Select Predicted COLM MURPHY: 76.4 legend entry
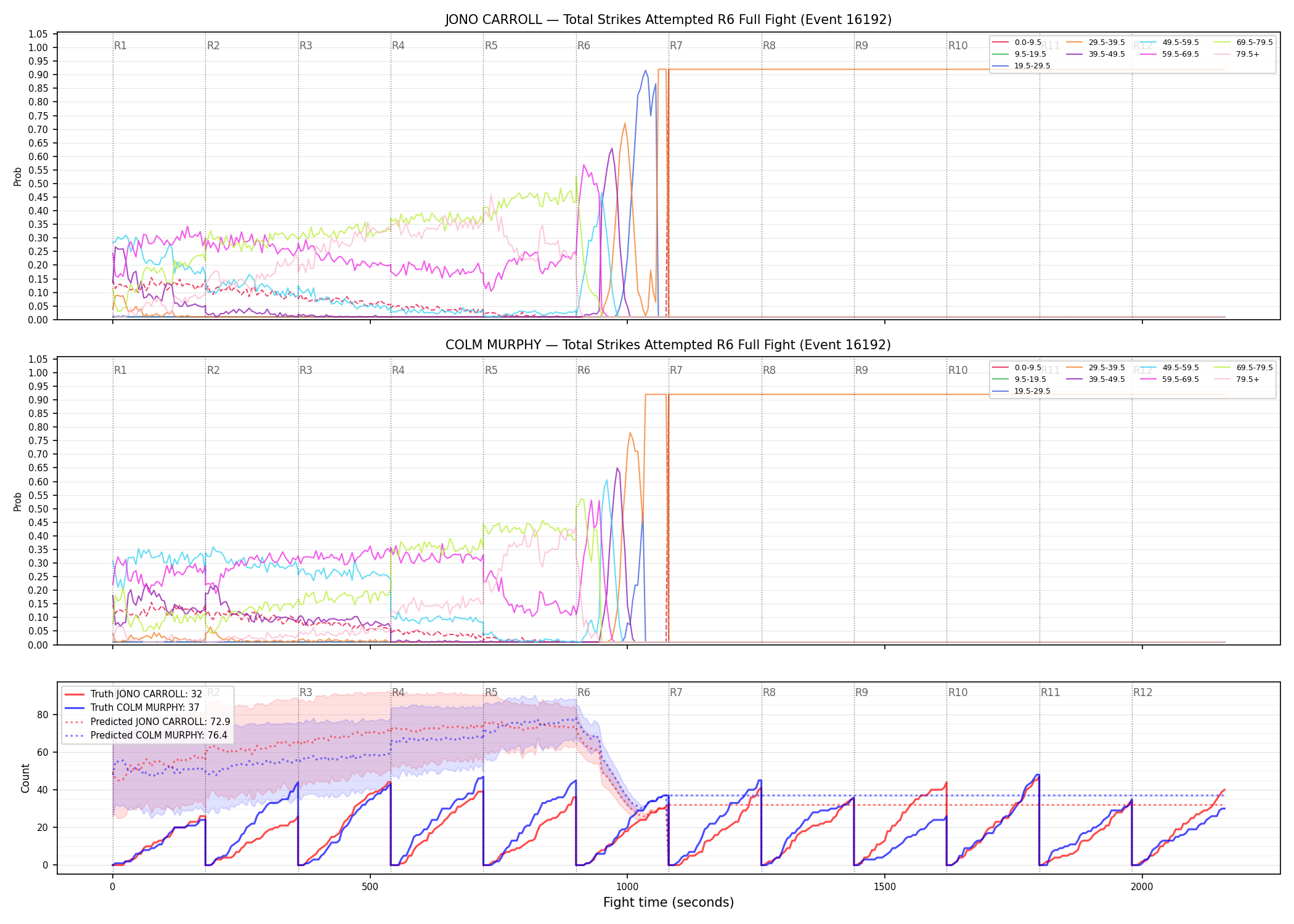 tap(146, 736)
